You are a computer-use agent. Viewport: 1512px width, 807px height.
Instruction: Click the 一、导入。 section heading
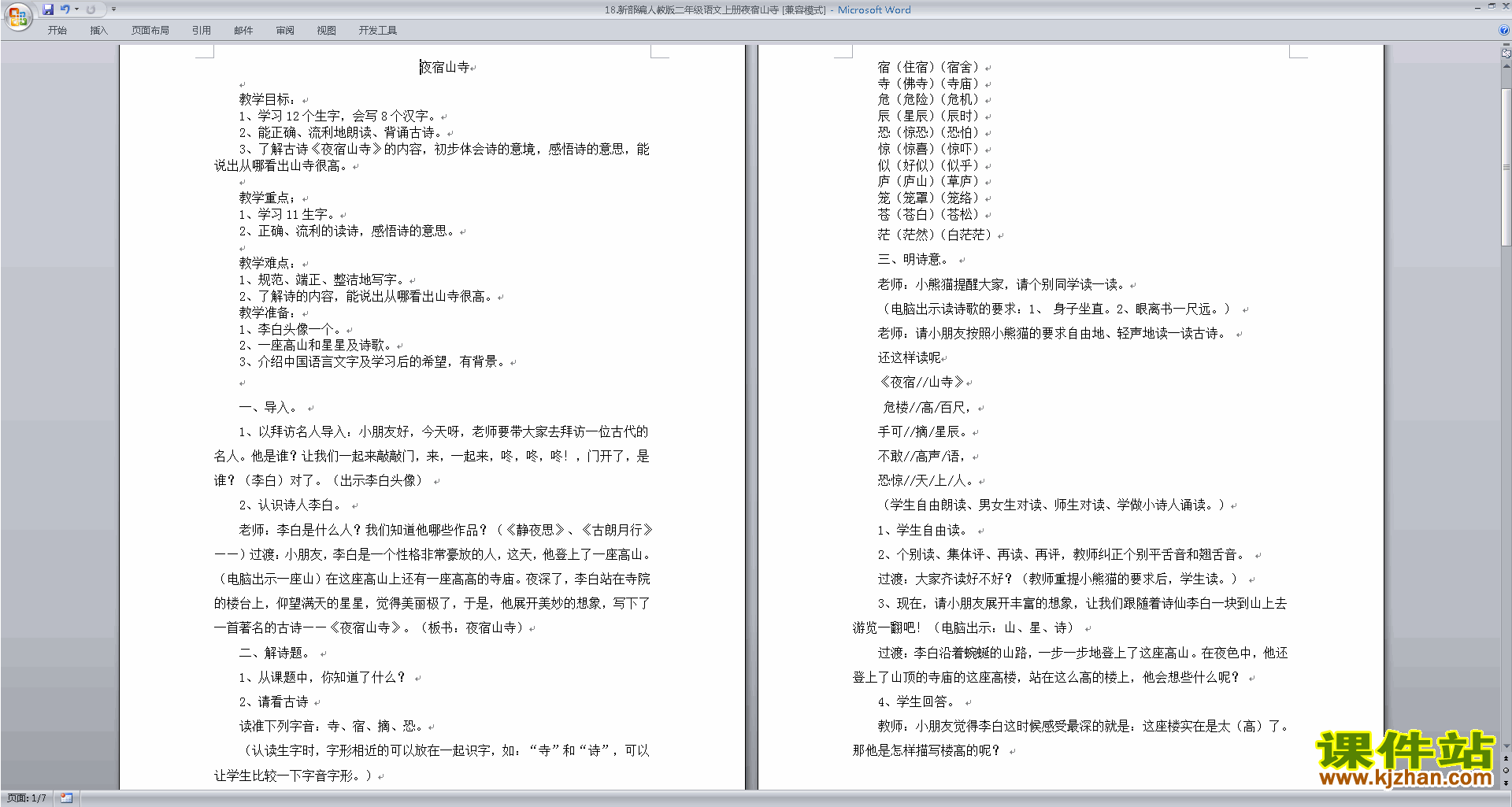(x=269, y=407)
